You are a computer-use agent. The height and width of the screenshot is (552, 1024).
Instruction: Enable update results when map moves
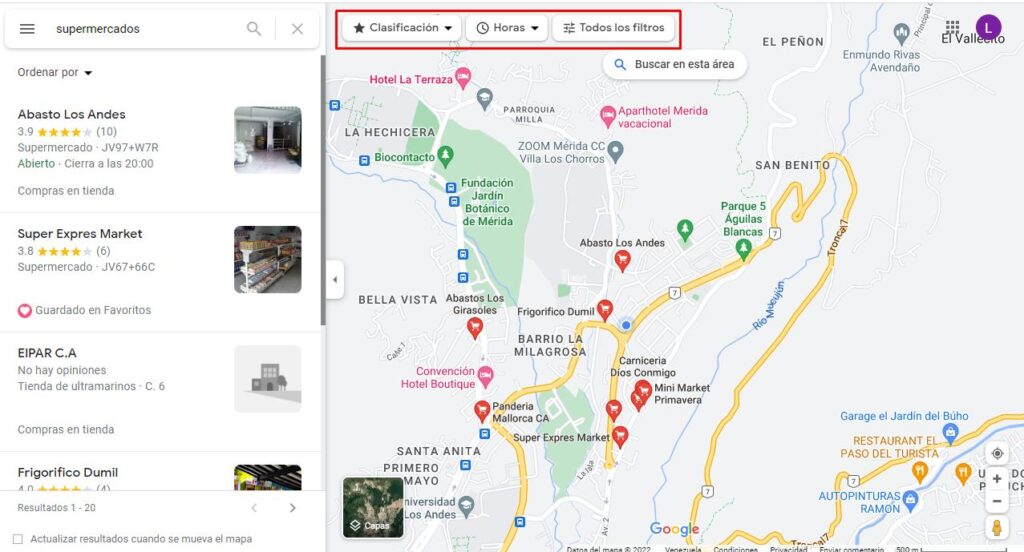pyautogui.click(x=18, y=539)
